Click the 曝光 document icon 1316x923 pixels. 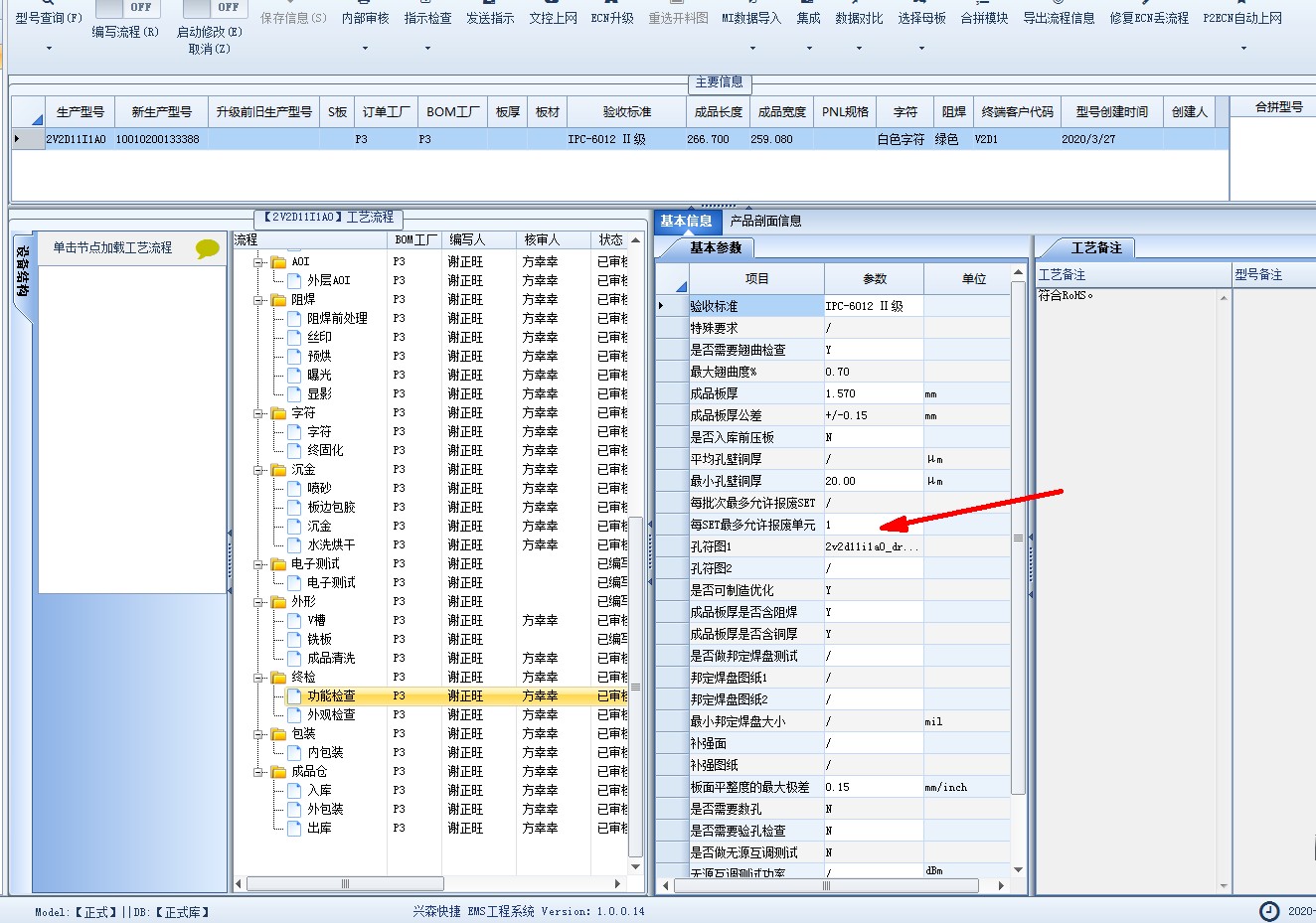(x=294, y=375)
